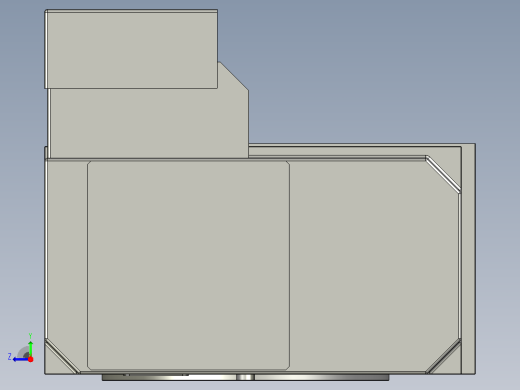Screen dimensions: 520x390
Task: Select the thin disc flange at the model's bottom
Action: [245, 377]
